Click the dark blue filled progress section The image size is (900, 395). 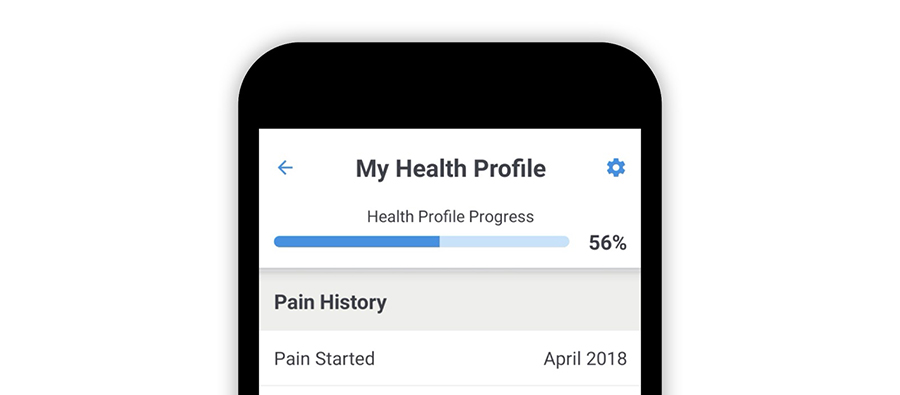[356, 242]
